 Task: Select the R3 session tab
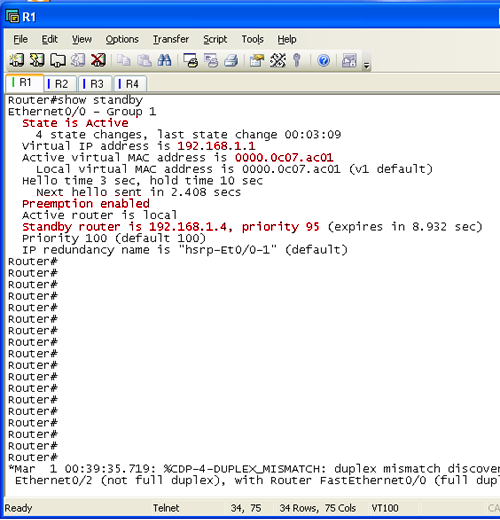click(96, 84)
